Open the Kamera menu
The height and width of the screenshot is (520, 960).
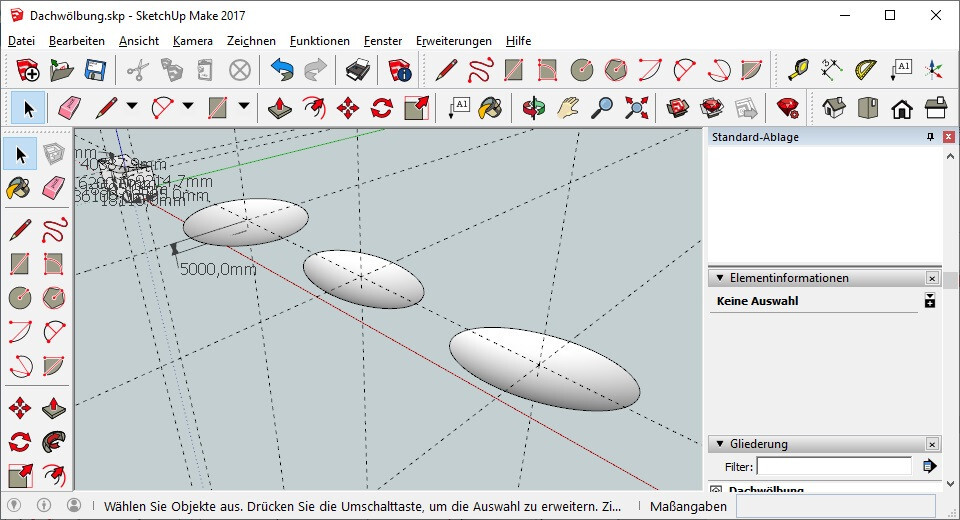[x=192, y=41]
